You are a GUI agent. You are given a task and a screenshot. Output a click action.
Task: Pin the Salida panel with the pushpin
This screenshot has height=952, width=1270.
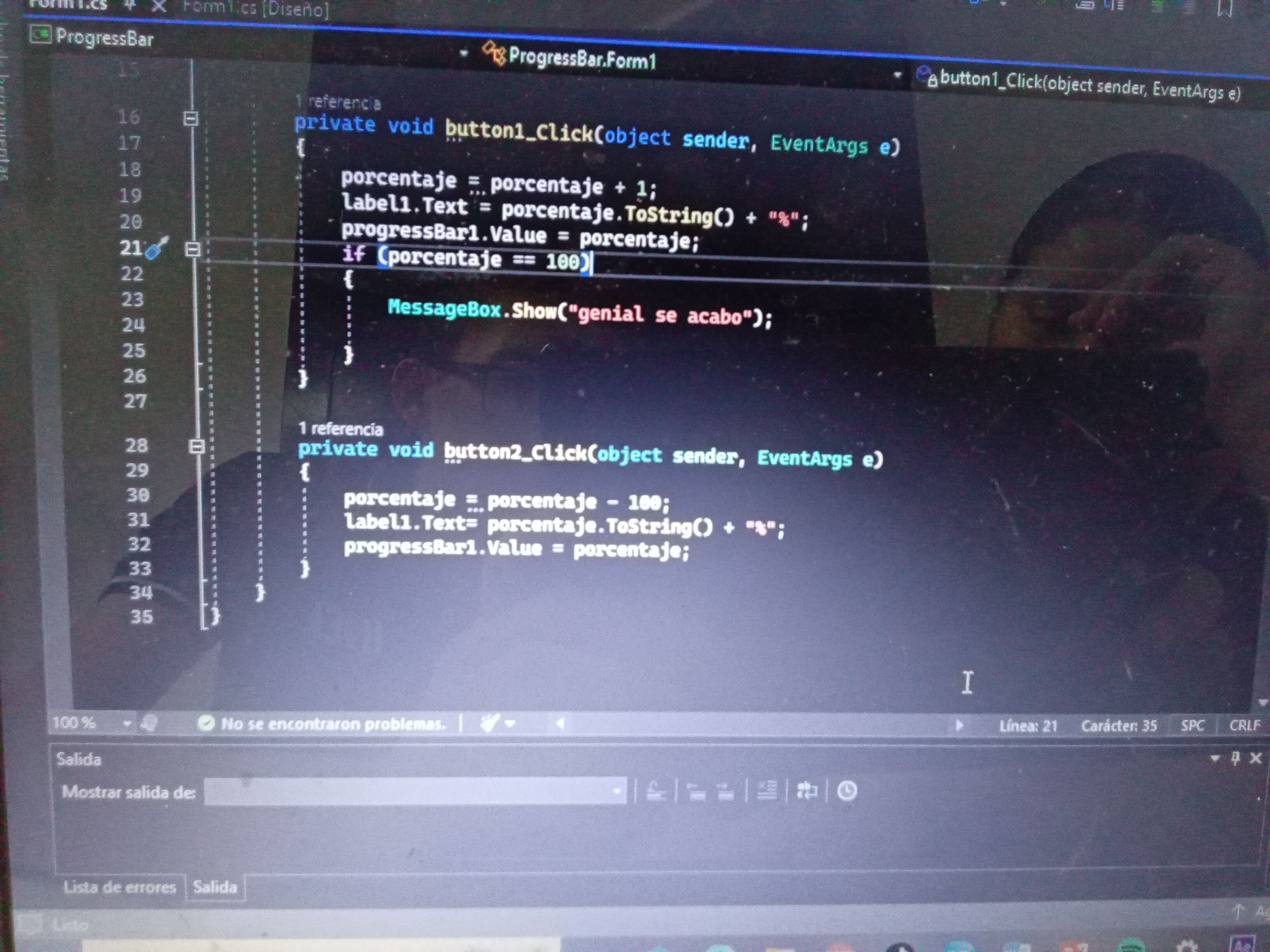click(x=1235, y=758)
